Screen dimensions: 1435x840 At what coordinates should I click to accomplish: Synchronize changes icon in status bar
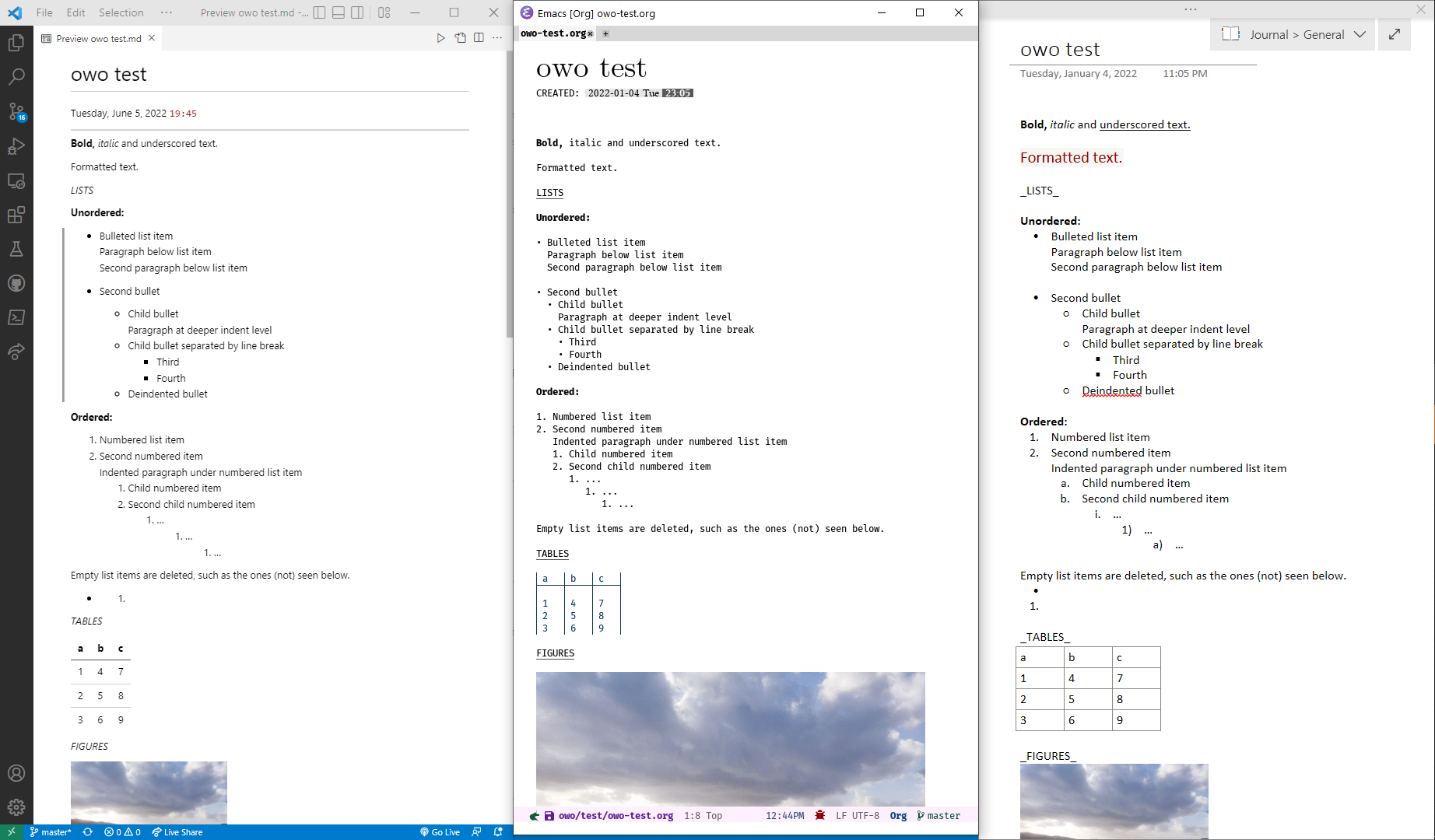tap(88, 831)
